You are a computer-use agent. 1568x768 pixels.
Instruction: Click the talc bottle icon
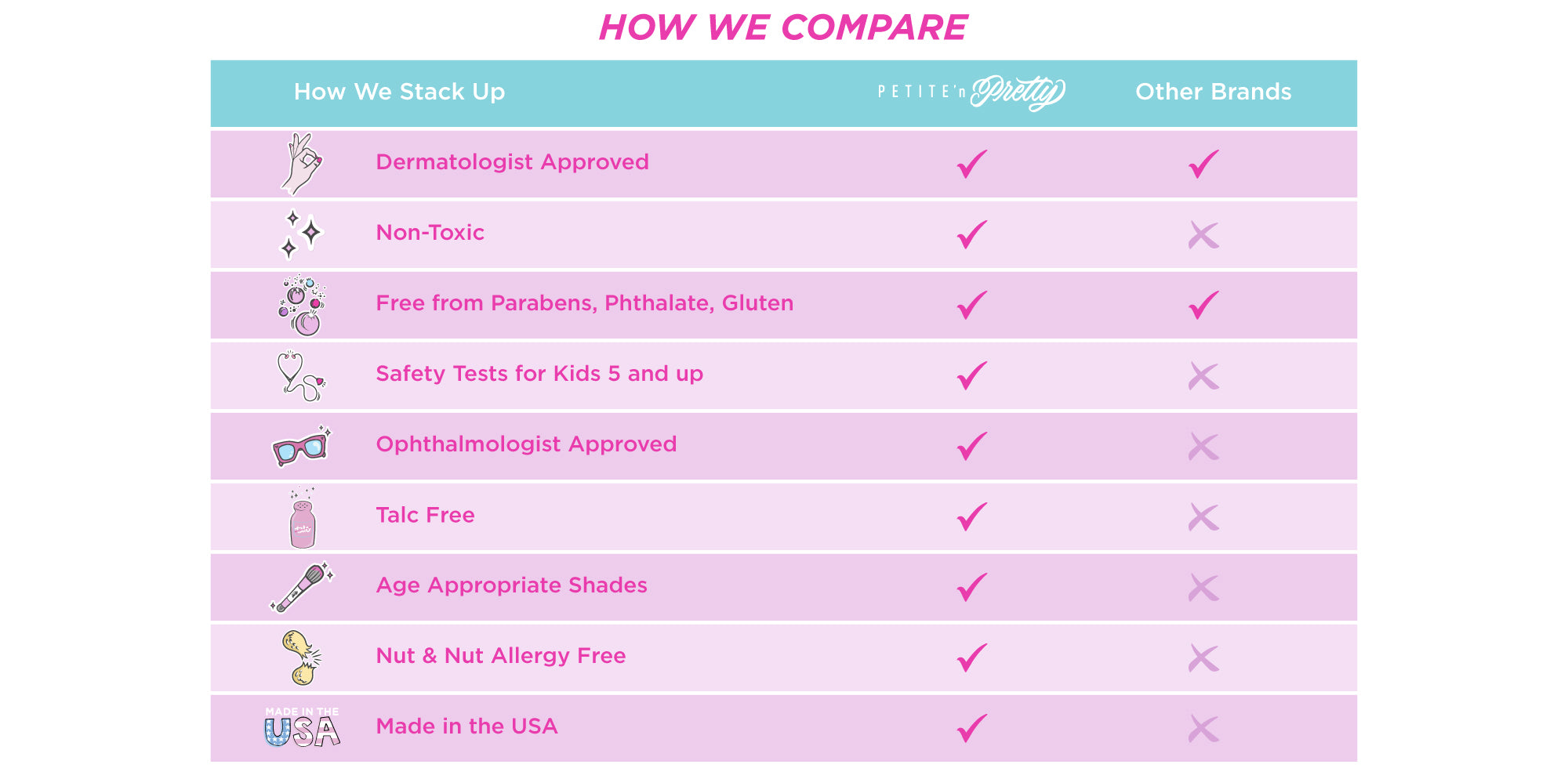[303, 518]
